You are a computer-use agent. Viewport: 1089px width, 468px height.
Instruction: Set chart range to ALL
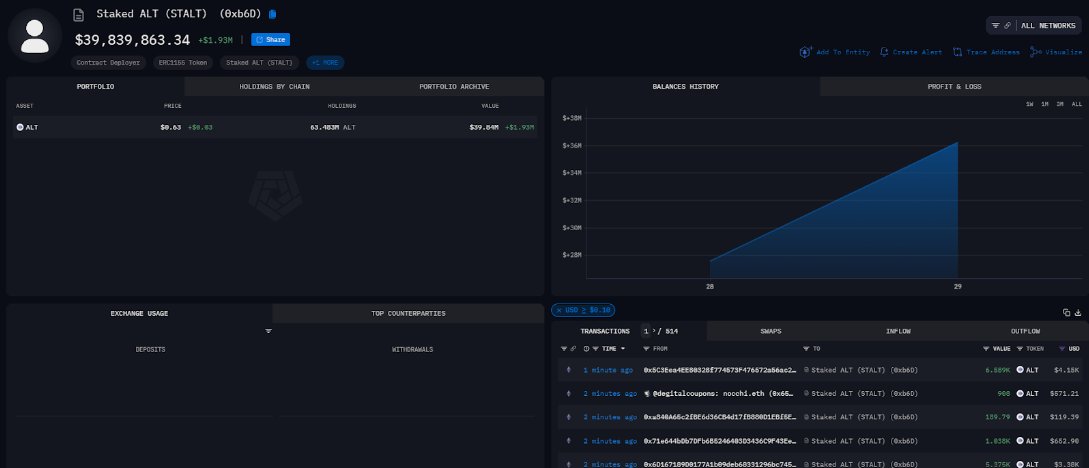[1076, 104]
